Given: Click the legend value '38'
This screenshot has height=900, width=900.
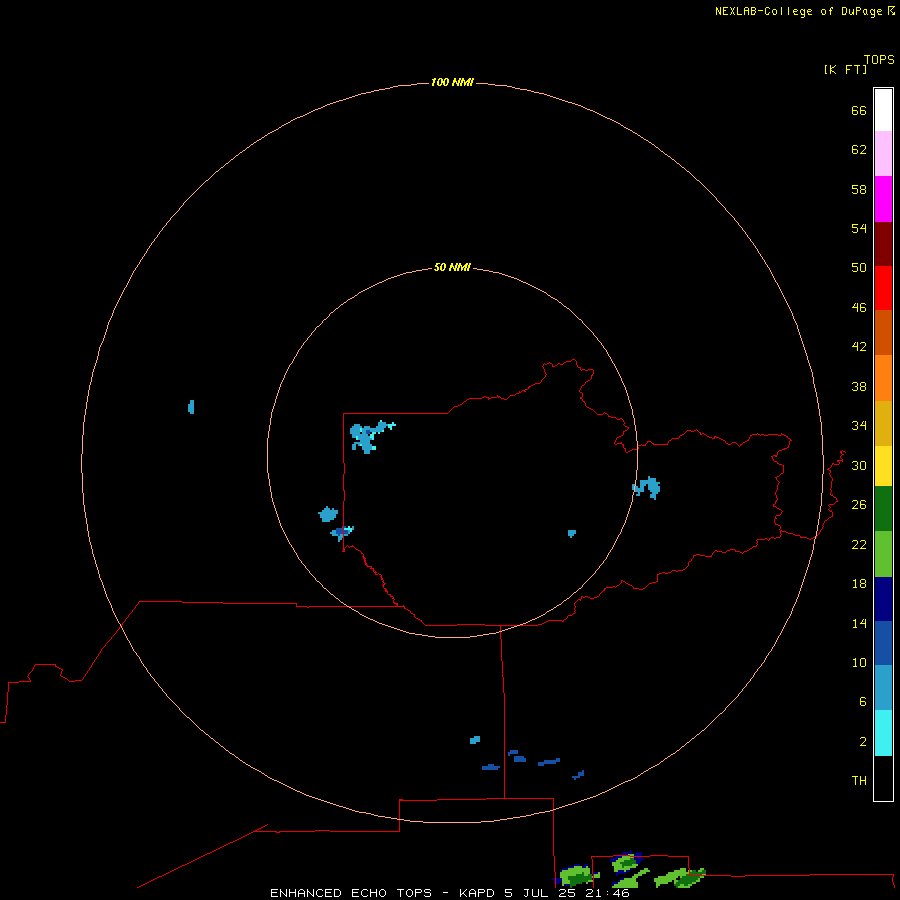Looking at the screenshot, I should pos(859,386).
